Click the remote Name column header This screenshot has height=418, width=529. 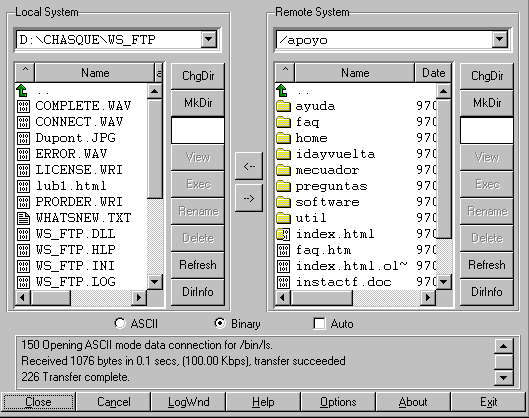click(355, 72)
